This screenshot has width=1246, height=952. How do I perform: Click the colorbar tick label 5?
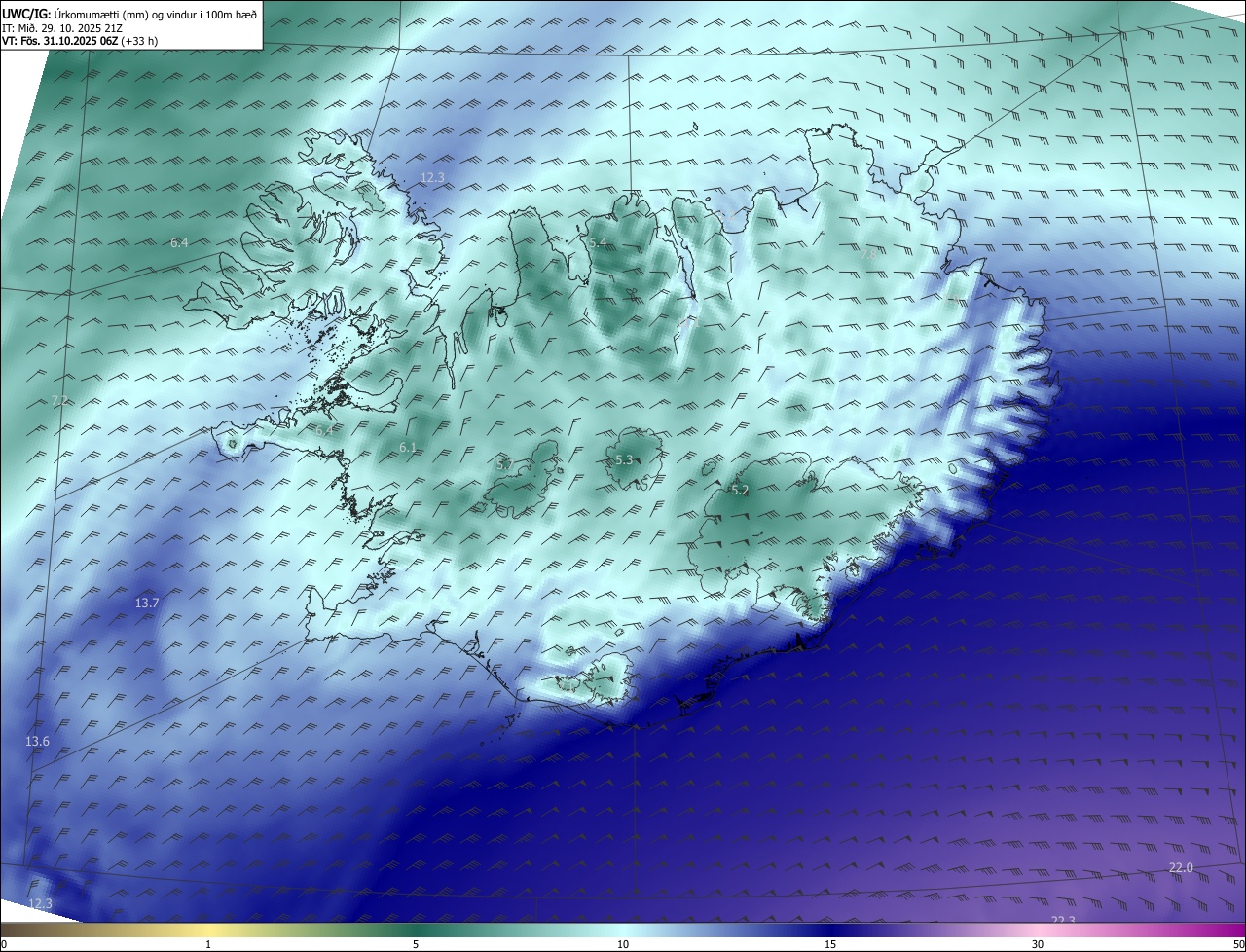pyautogui.click(x=416, y=944)
